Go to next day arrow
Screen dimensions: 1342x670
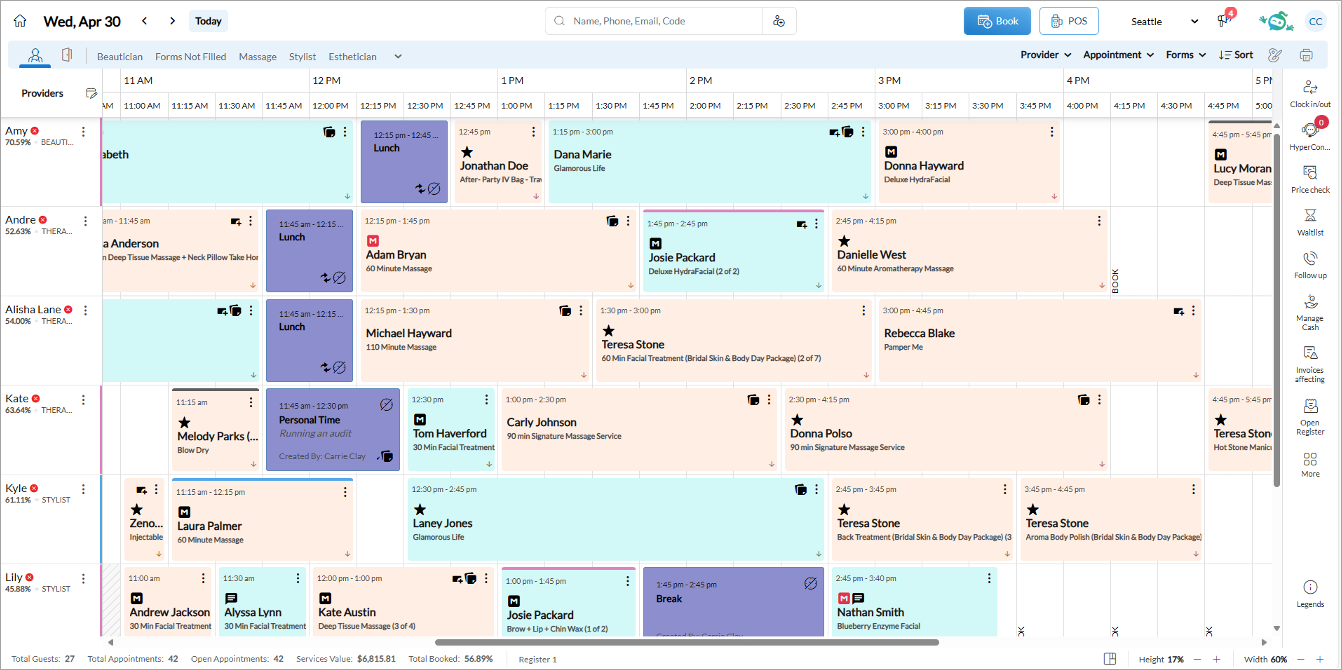[x=172, y=21]
